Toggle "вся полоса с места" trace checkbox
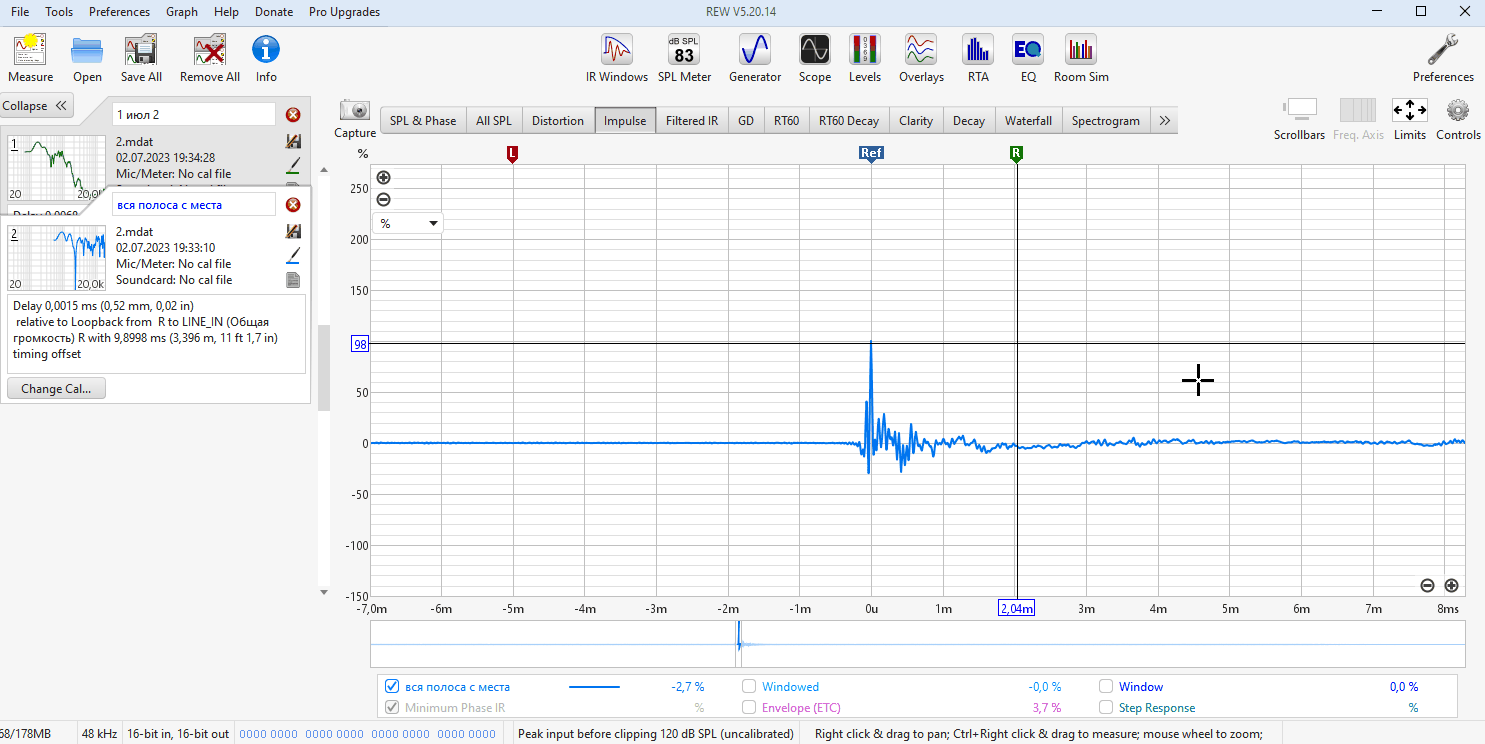The height and width of the screenshot is (744, 1485). click(x=393, y=687)
